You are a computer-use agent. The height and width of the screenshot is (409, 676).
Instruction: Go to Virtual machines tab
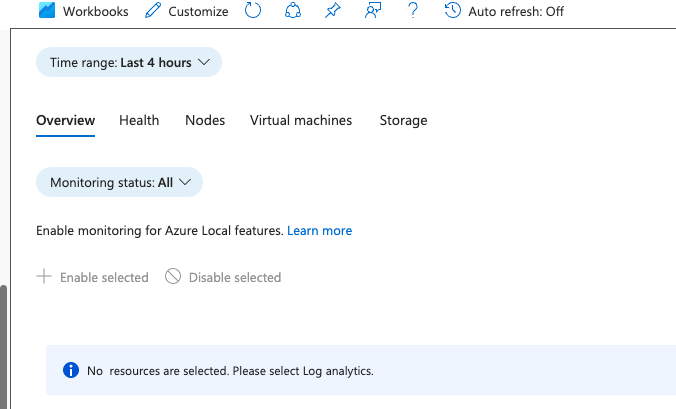click(301, 120)
